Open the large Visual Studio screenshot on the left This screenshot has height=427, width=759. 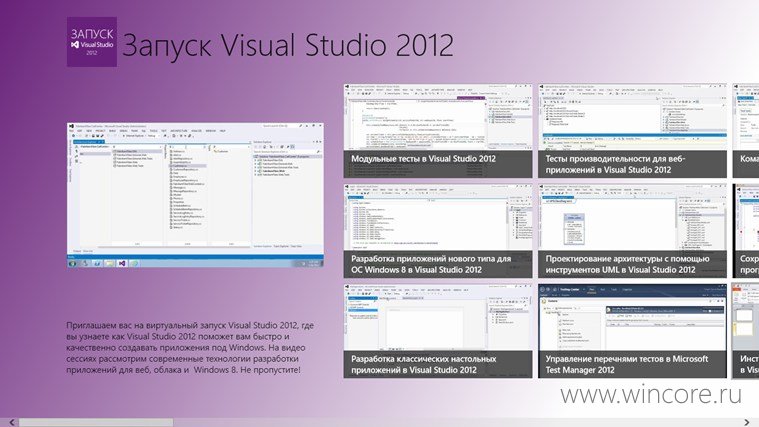click(x=195, y=195)
